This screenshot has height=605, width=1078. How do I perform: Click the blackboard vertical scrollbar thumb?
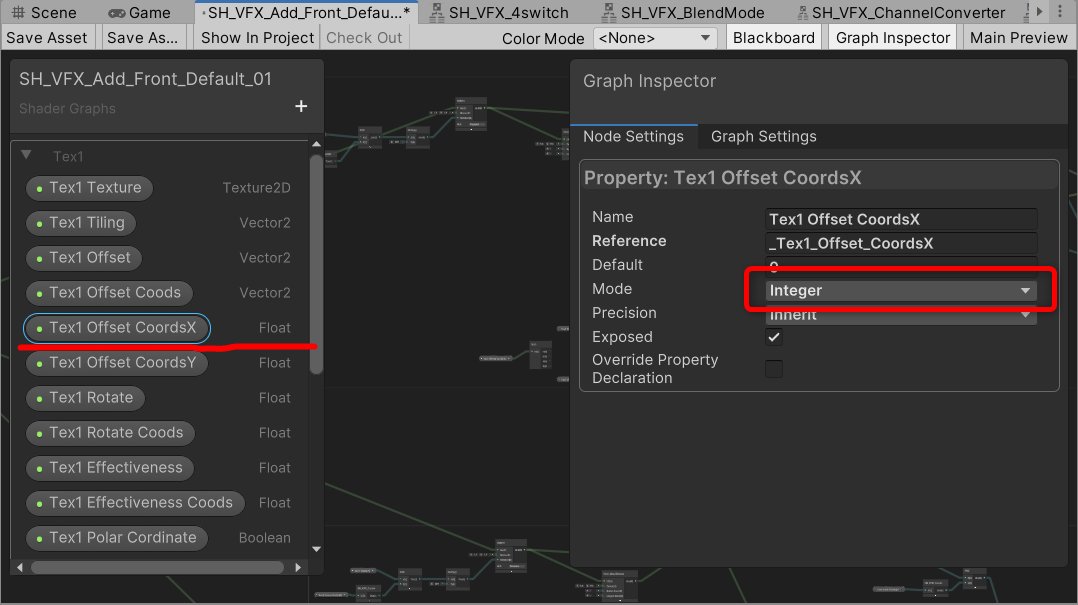(x=316, y=265)
